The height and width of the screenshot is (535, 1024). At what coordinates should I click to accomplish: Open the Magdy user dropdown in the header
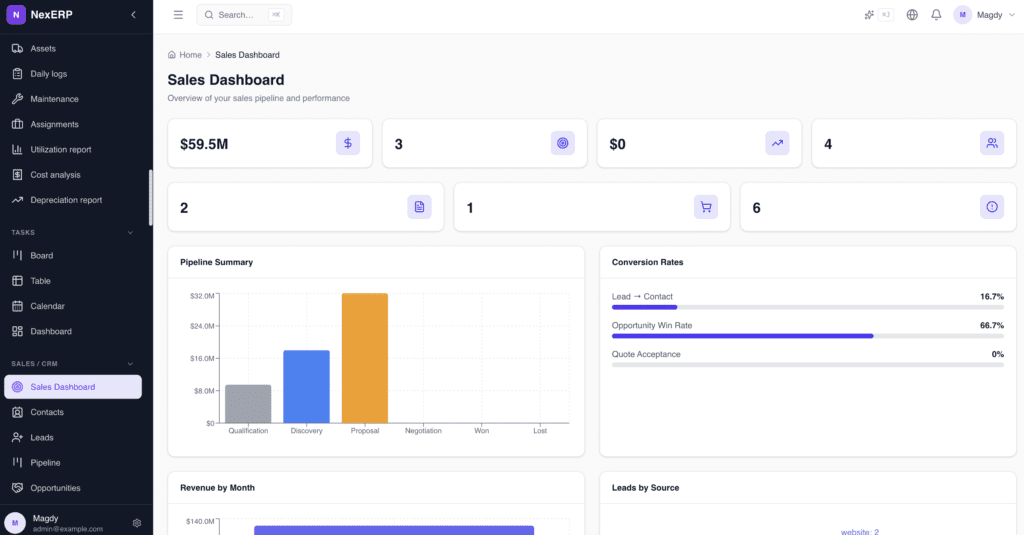[978, 15]
